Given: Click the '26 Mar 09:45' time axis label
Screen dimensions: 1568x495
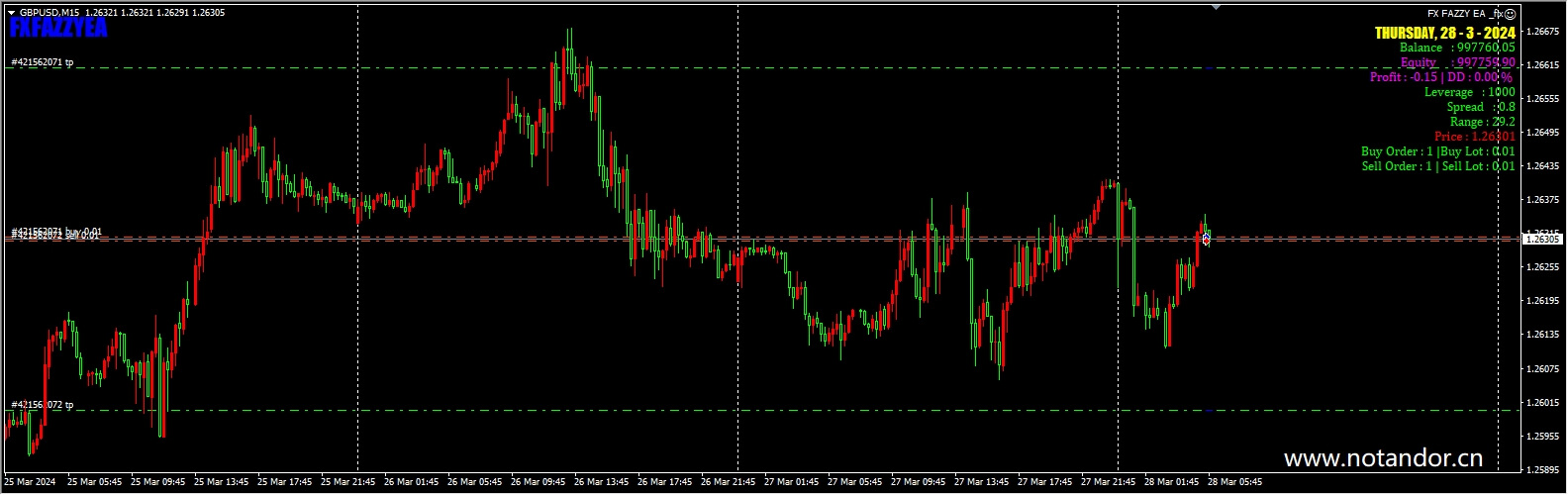Looking at the screenshot, I should (x=539, y=482).
